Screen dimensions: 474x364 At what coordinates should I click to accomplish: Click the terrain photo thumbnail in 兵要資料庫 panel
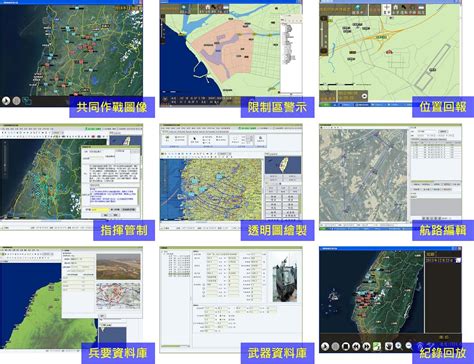118,267
